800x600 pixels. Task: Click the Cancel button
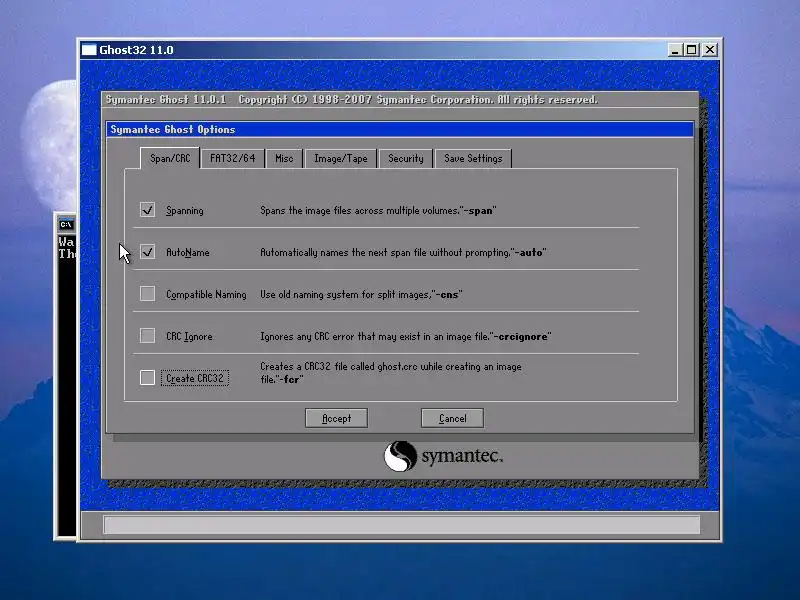click(452, 418)
